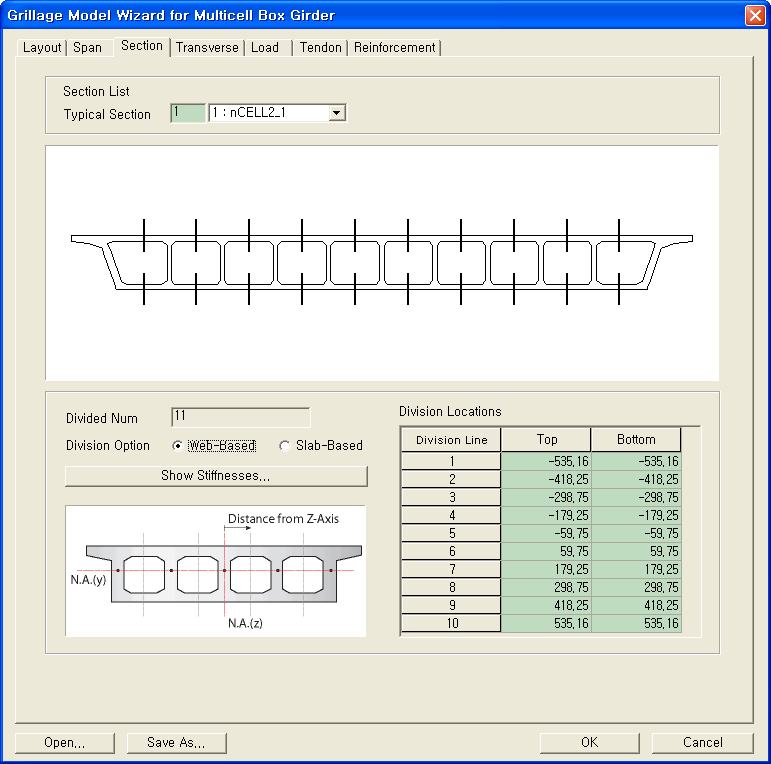Select Bottom value -298.75 in row 3
Screen dimensions: 771x764
[636, 497]
